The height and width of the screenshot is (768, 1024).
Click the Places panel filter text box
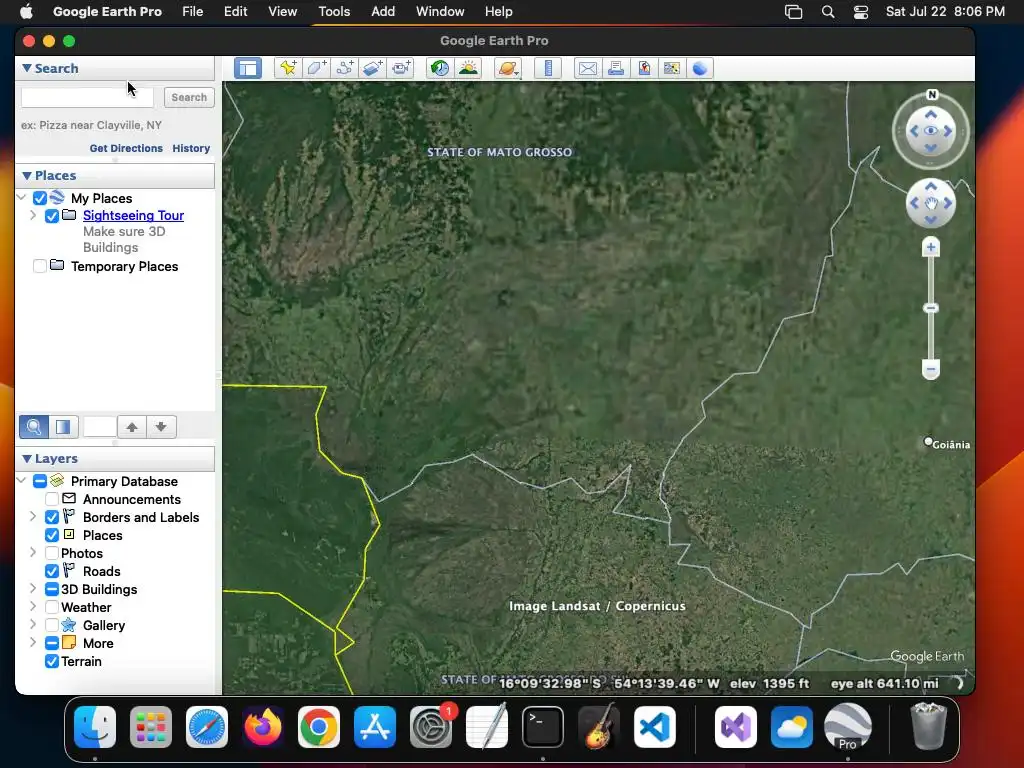click(x=99, y=427)
